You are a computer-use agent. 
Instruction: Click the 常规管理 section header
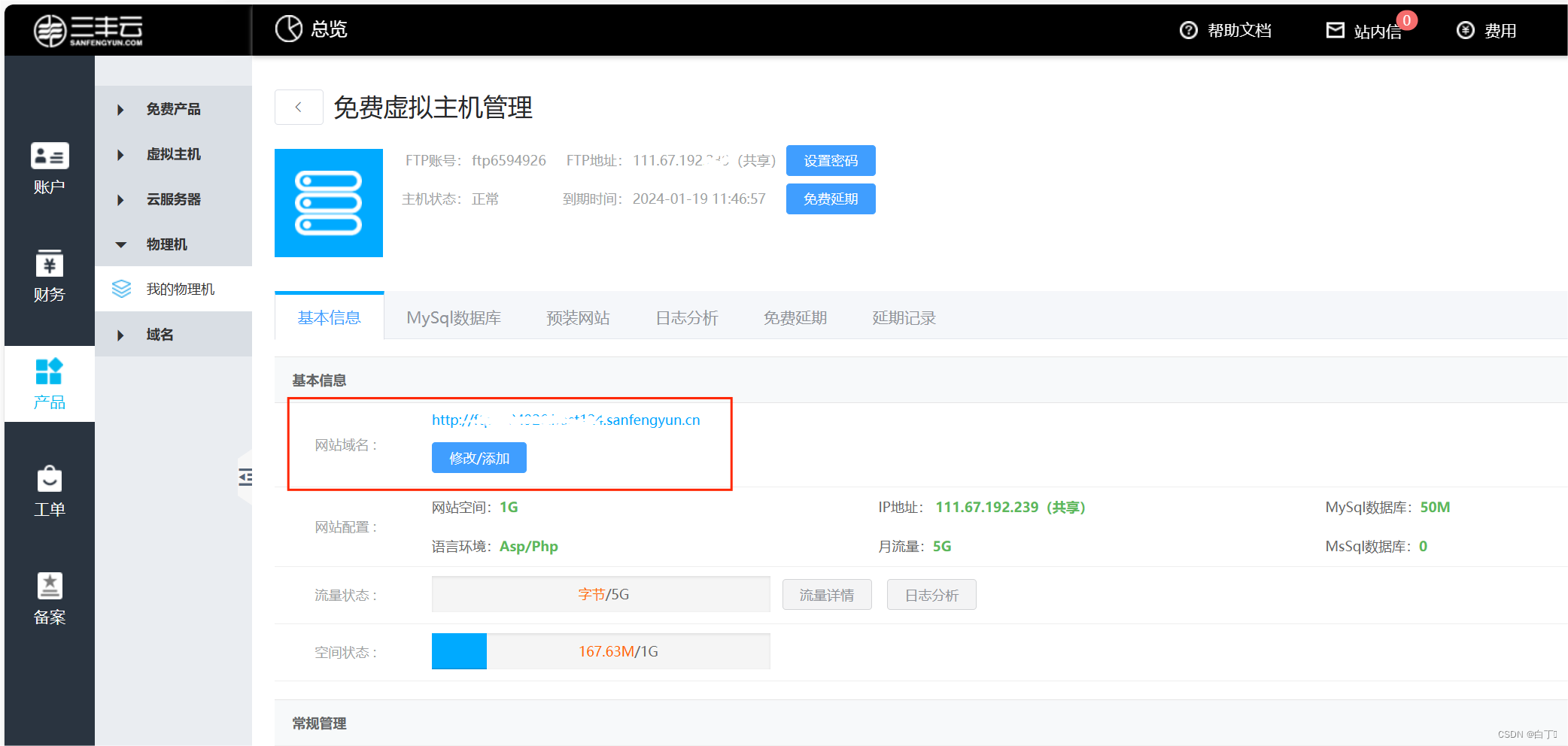(x=319, y=723)
